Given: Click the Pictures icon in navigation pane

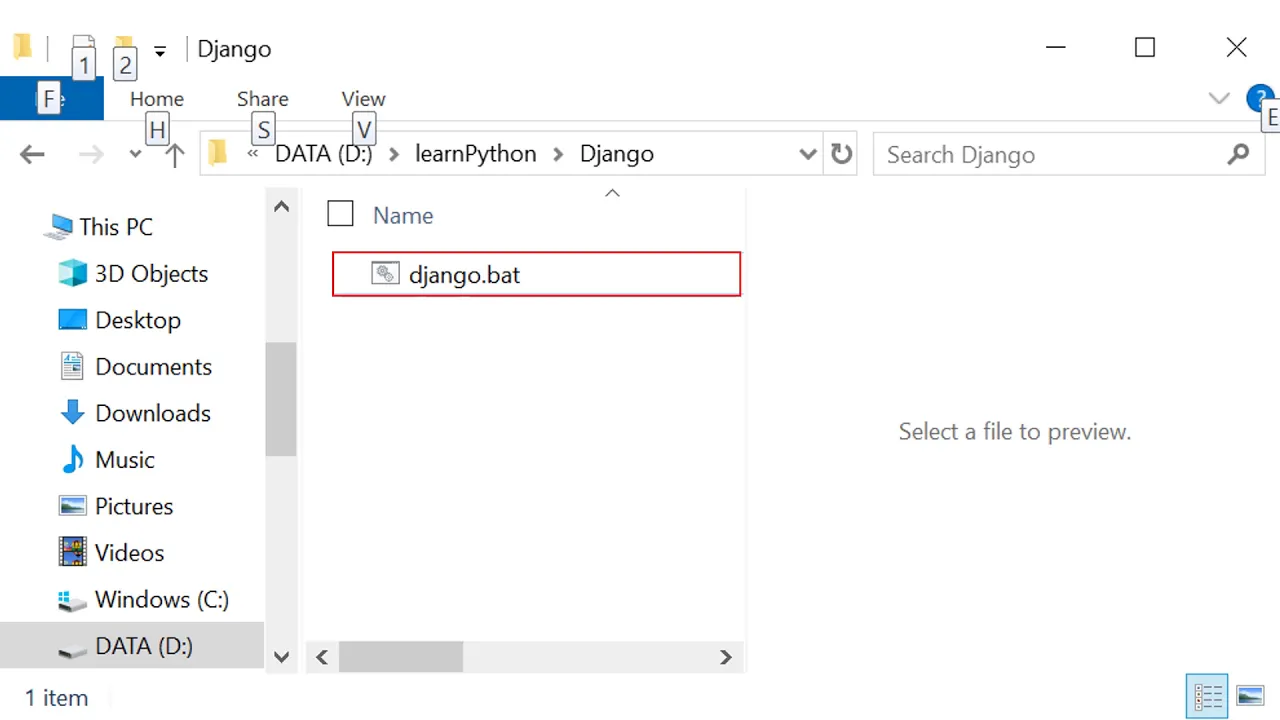Looking at the screenshot, I should 72,506.
